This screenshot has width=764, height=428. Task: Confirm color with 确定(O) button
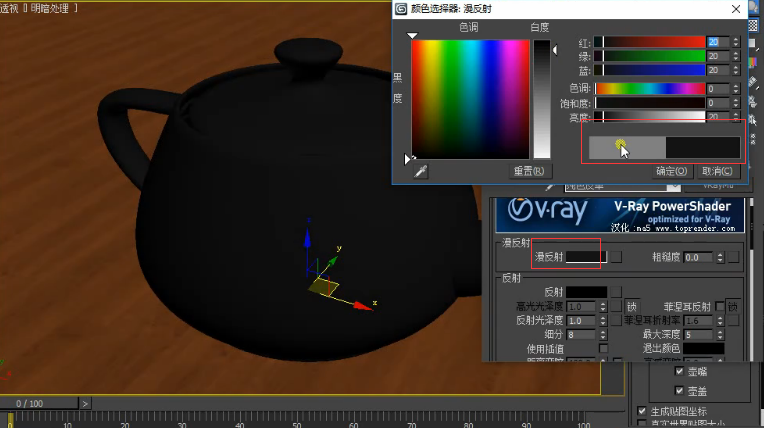click(672, 171)
